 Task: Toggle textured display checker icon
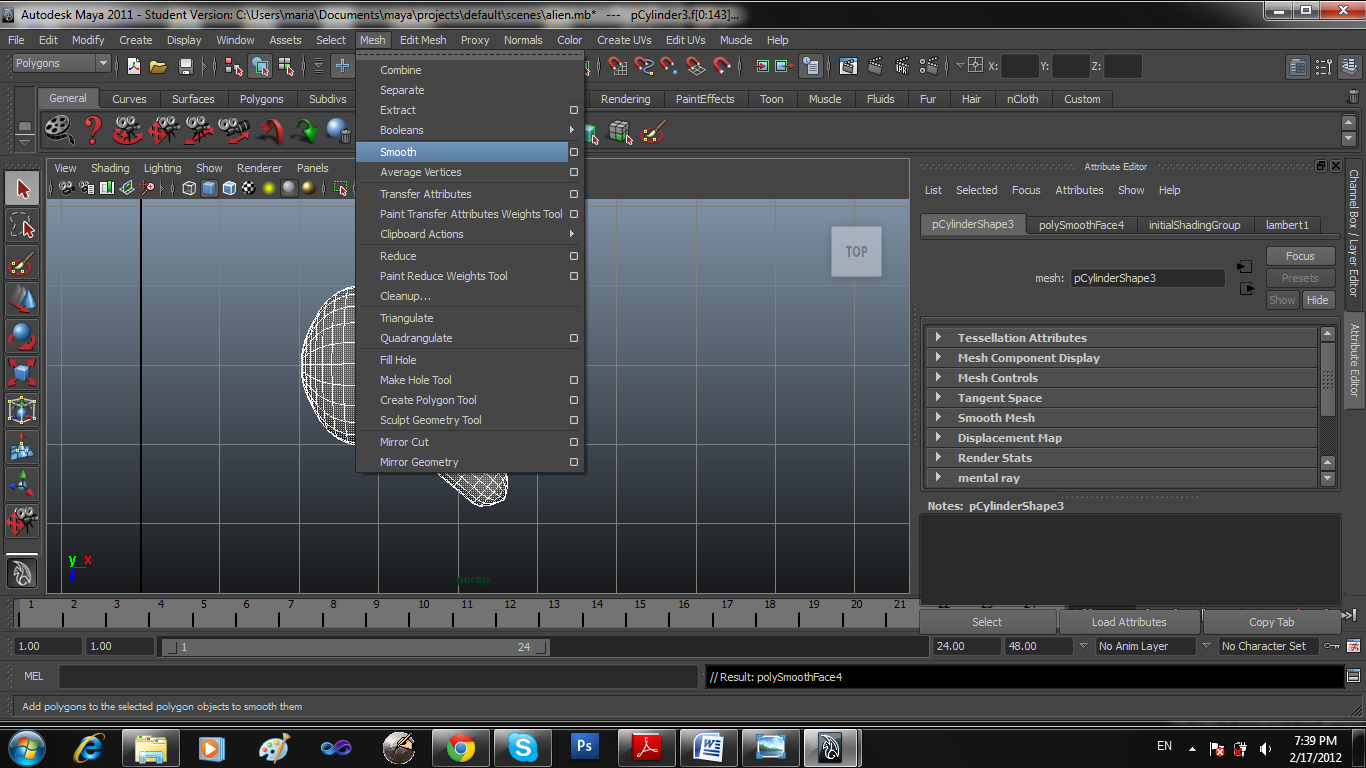point(249,188)
